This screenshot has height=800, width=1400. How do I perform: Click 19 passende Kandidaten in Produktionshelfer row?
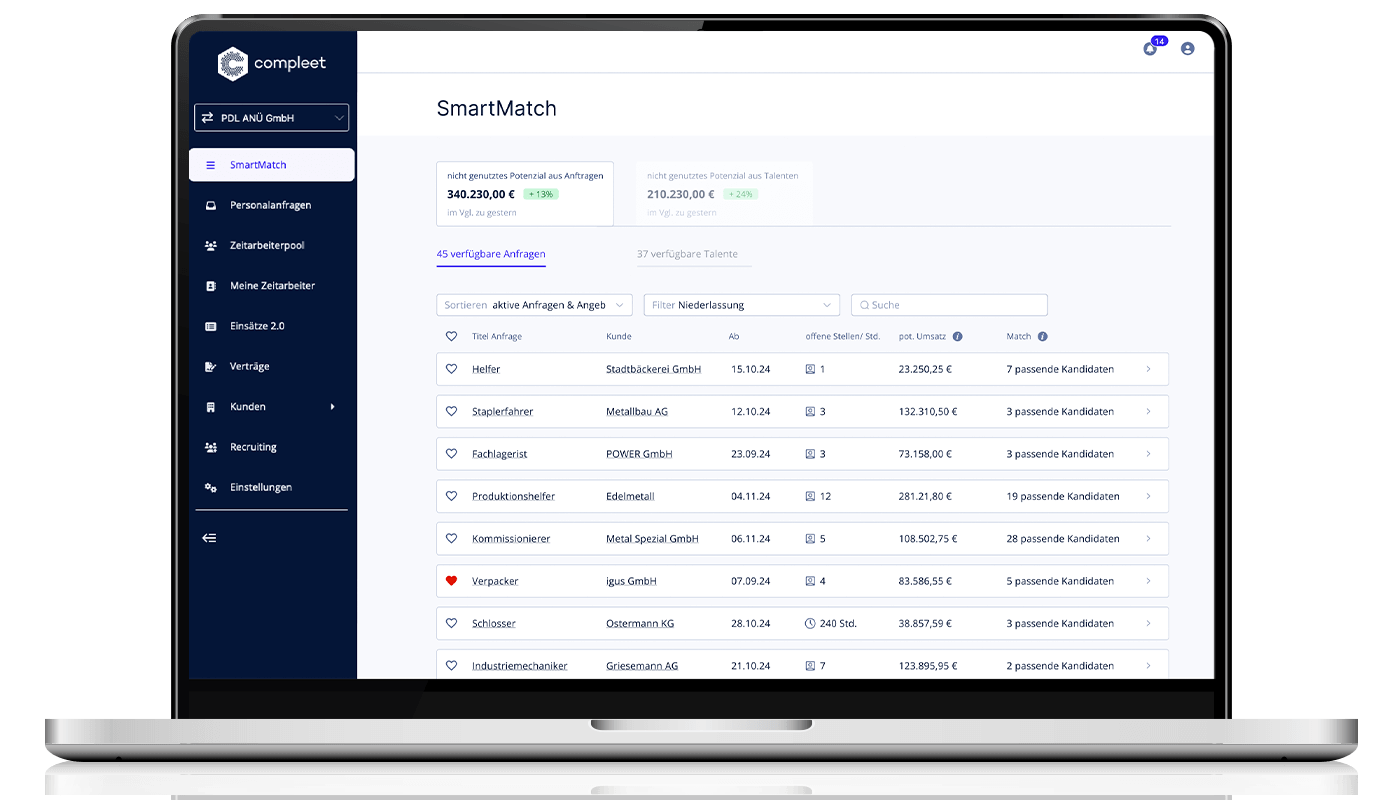1063,496
